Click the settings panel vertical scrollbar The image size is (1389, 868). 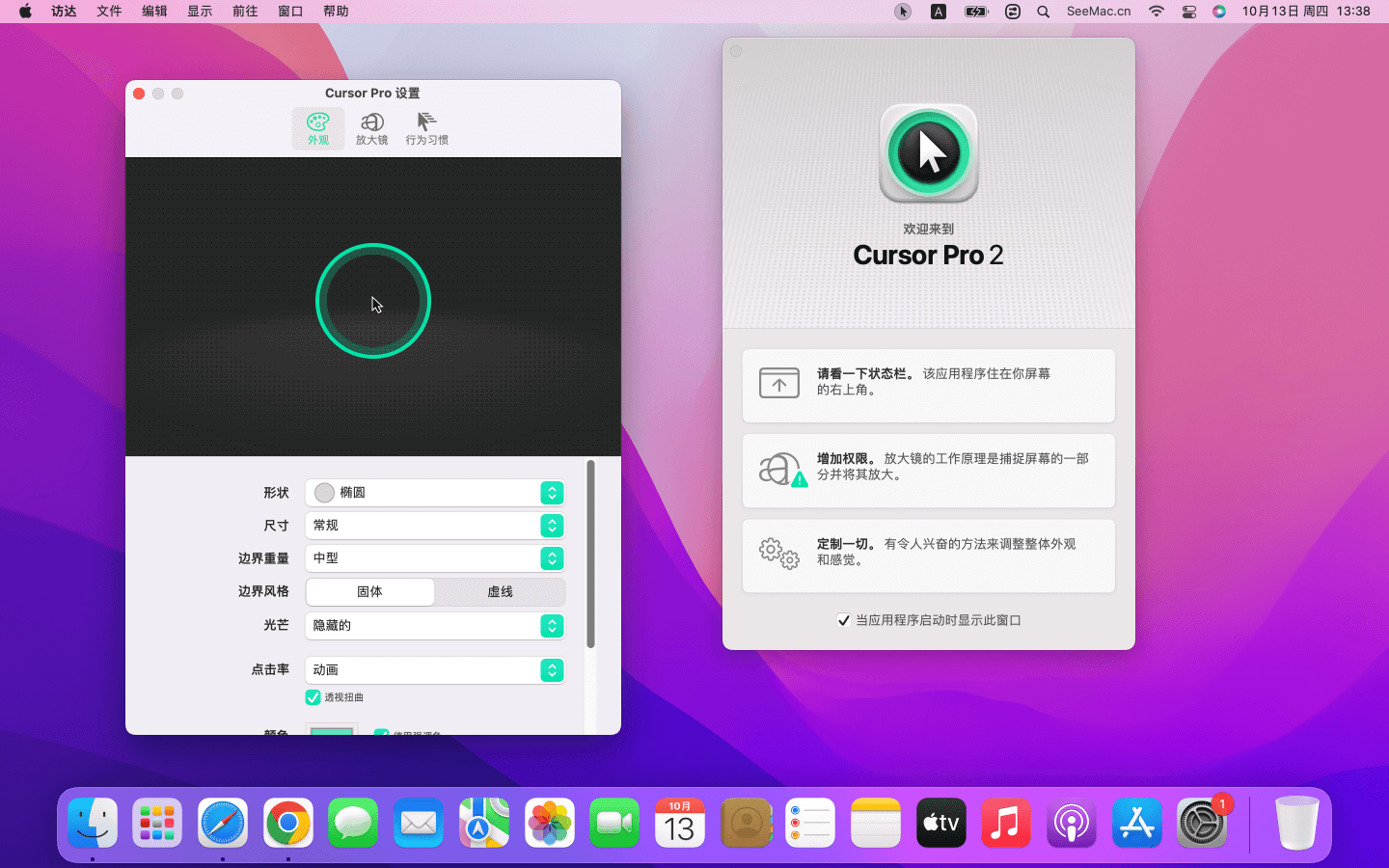(x=590, y=555)
